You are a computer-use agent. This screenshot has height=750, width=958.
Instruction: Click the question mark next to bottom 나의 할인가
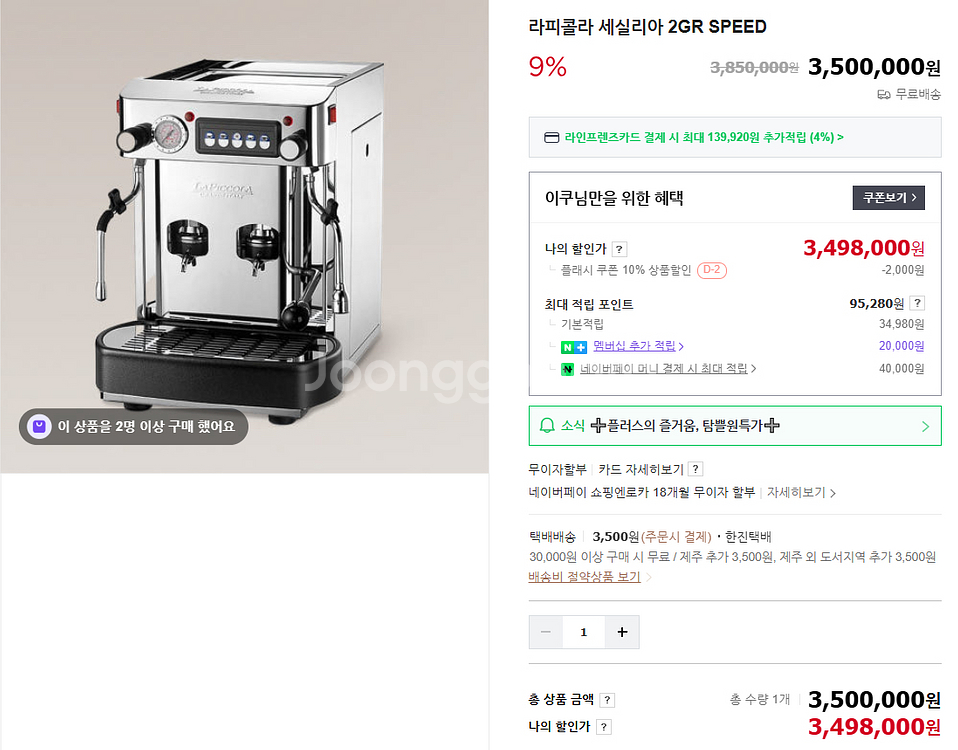pyautogui.click(x=604, y=727)
